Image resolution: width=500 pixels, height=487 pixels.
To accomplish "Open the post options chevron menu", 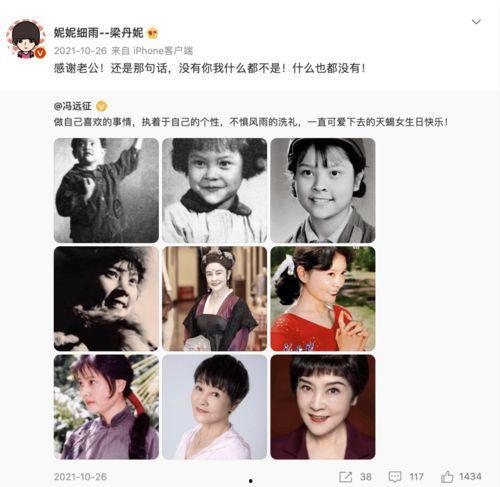I will [476, 22].
